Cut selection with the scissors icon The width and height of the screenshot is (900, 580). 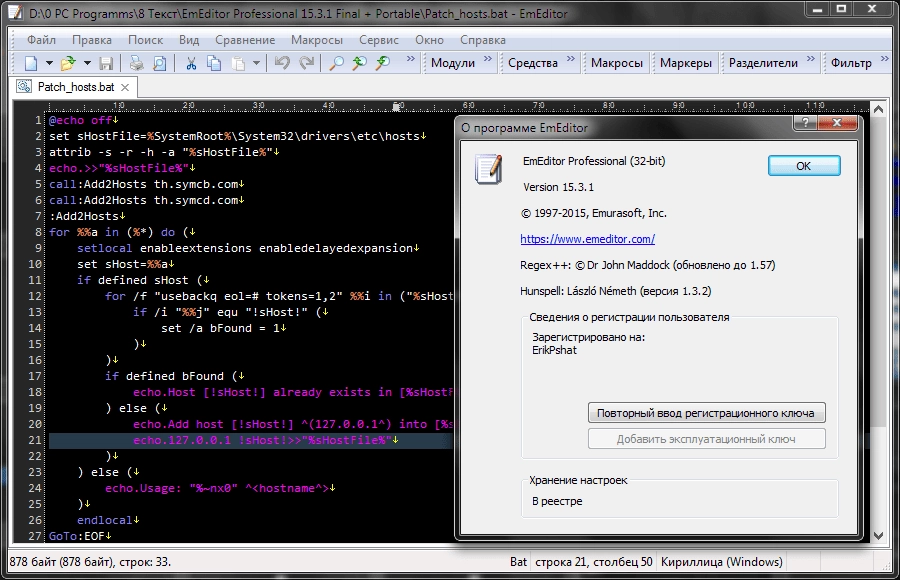[x=191, y=63]
